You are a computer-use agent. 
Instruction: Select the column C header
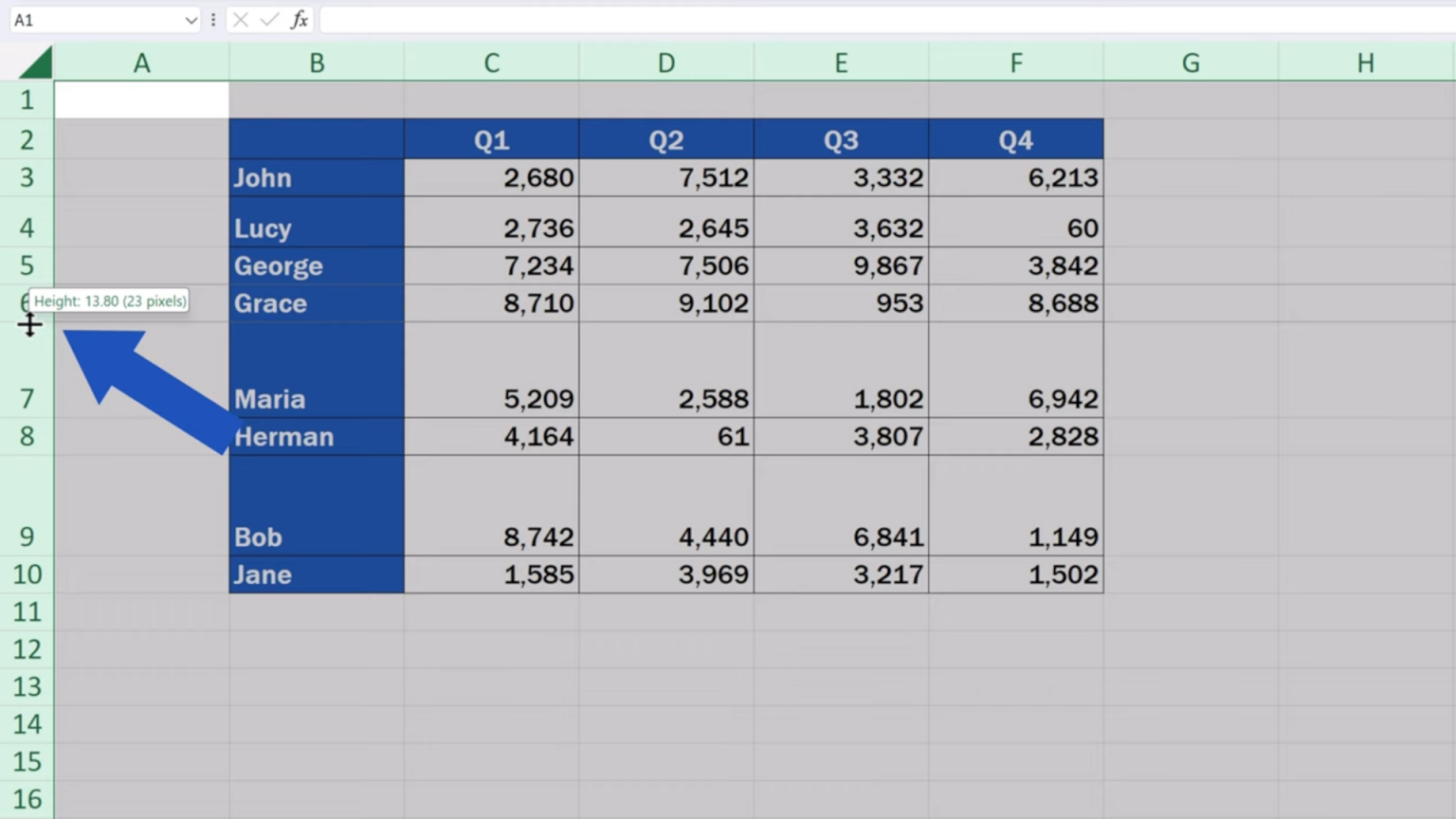coord(491,61)
